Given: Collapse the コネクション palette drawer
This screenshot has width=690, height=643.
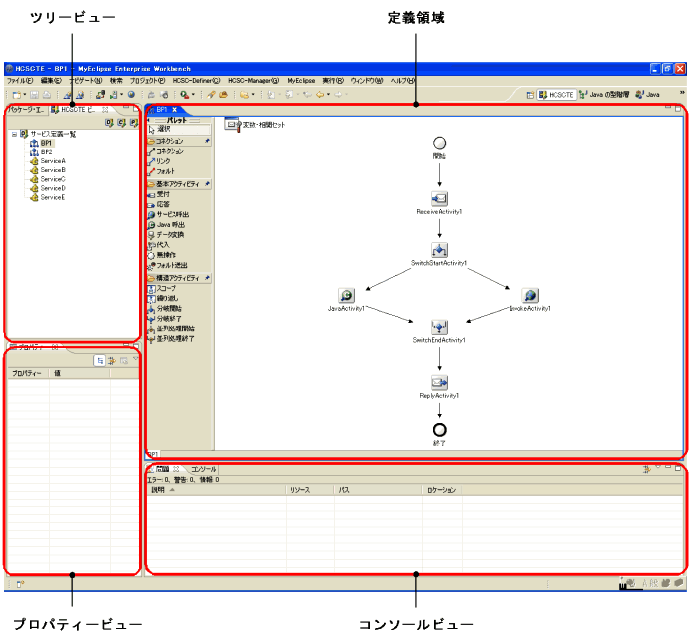Looking at the screenshot, I should [x=179, y=141].
